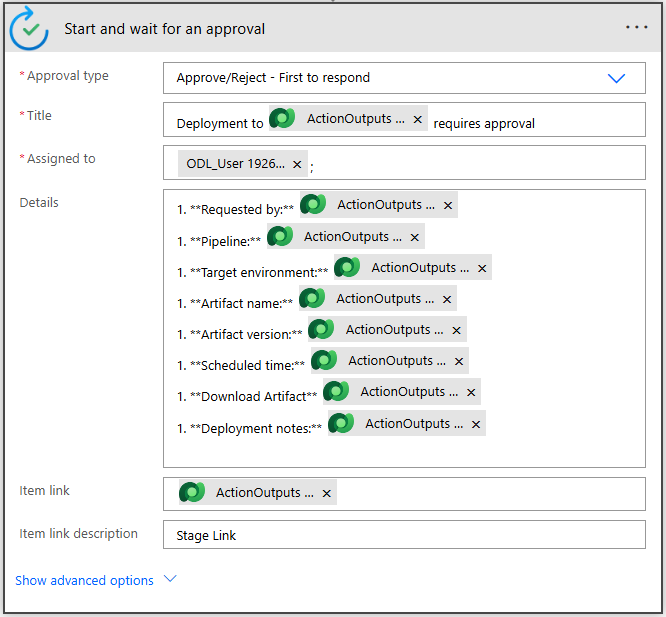Open the three-dots action menu

coord(637,28)
